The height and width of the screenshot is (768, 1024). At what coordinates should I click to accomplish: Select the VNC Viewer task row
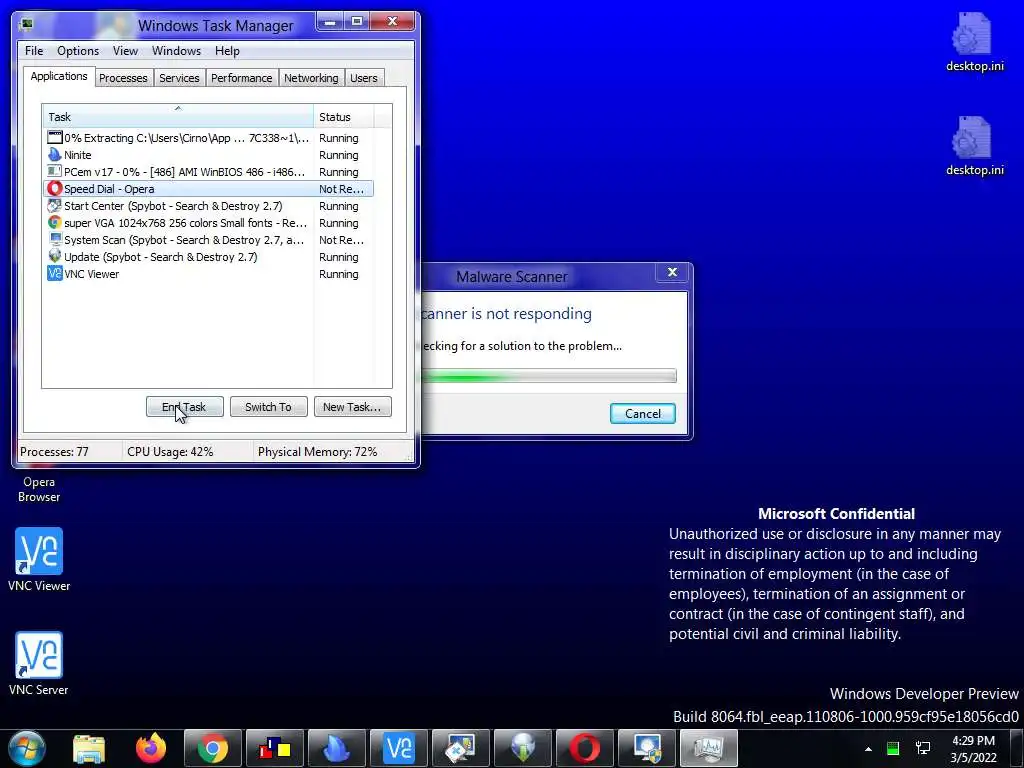[x=208, y=274]
